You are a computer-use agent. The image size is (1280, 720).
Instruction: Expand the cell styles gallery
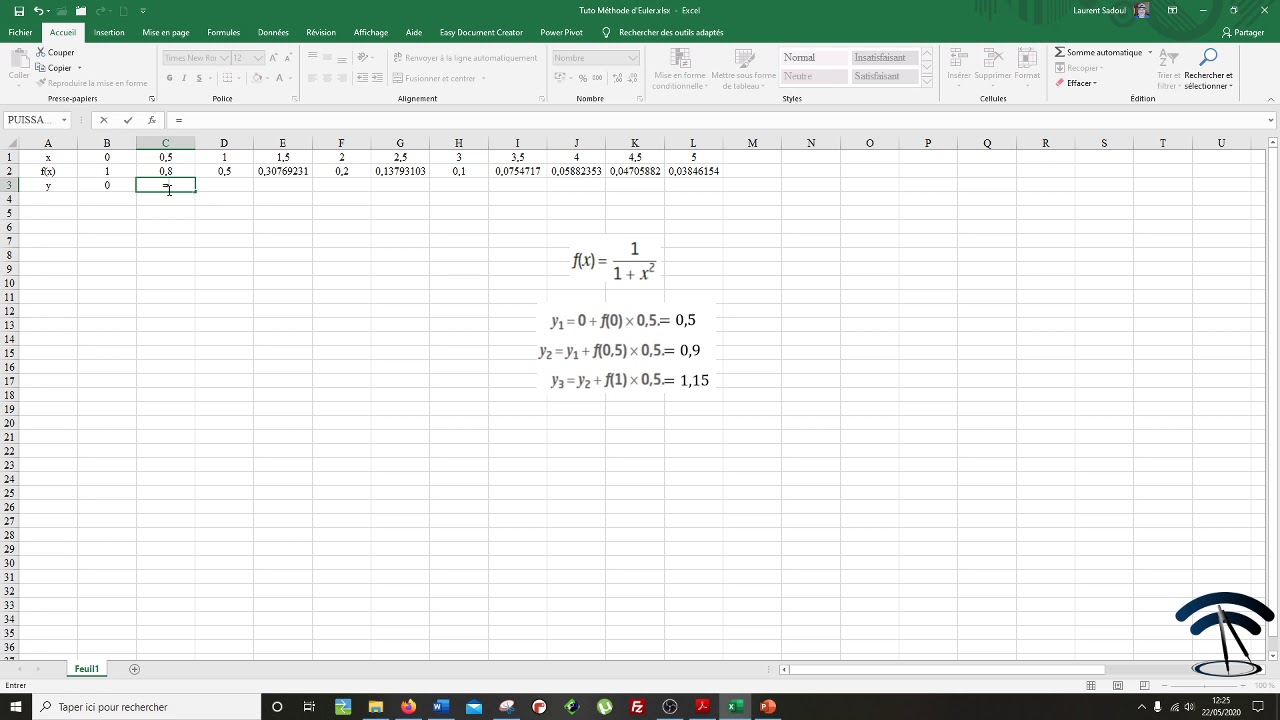(x=927, y=81)
